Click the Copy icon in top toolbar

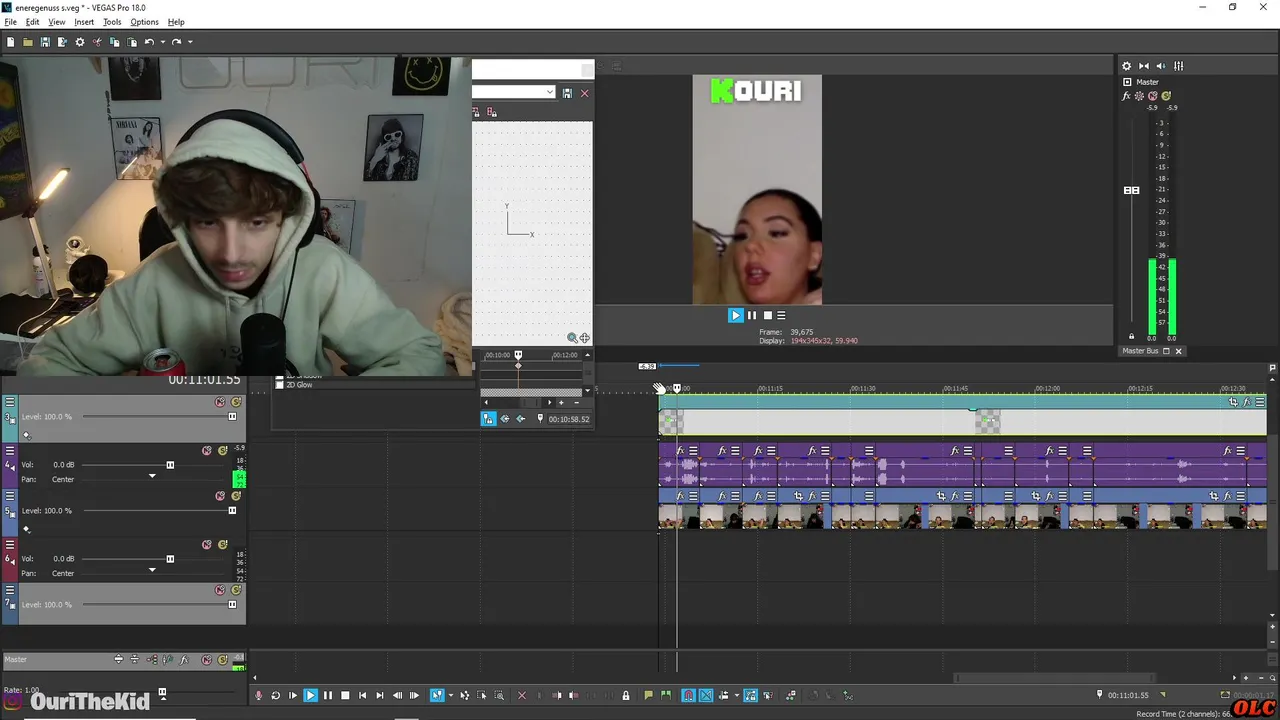(114, 42)
